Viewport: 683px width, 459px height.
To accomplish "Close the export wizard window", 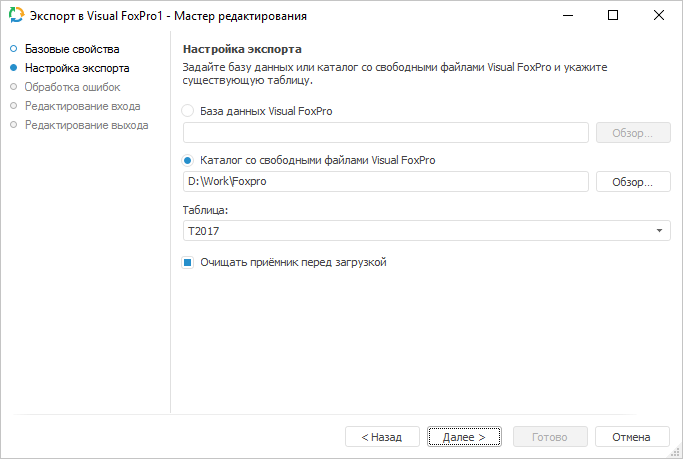I will click(659, 16).
